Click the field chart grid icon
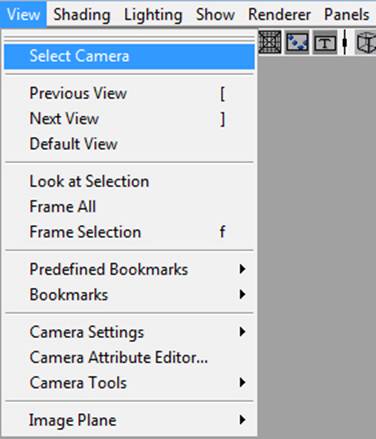Screen dimensions: 376x439 click(270, 42)
